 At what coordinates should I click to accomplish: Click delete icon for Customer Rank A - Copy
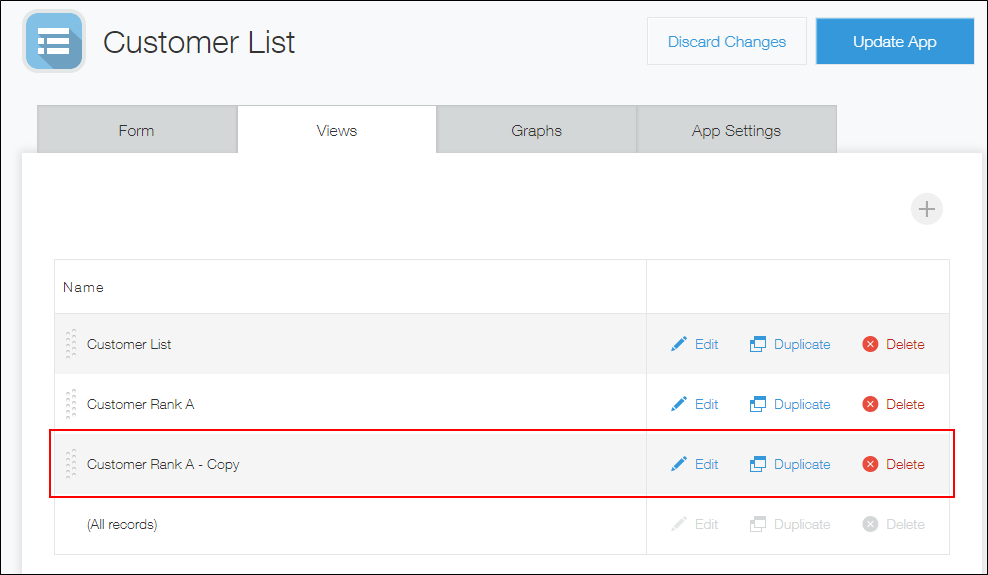(x=870, y=464)
